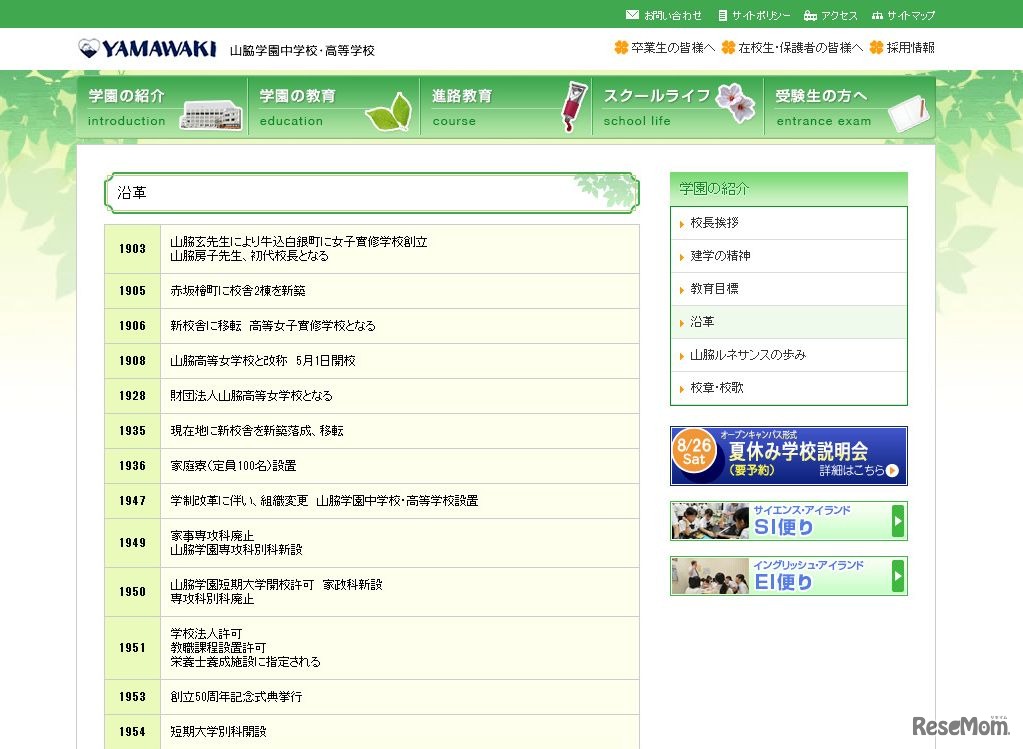This screenshot has height=749, width=1023.
Task: Click the 夏休み学校説明会 banner
Action: tap(788, 456)
